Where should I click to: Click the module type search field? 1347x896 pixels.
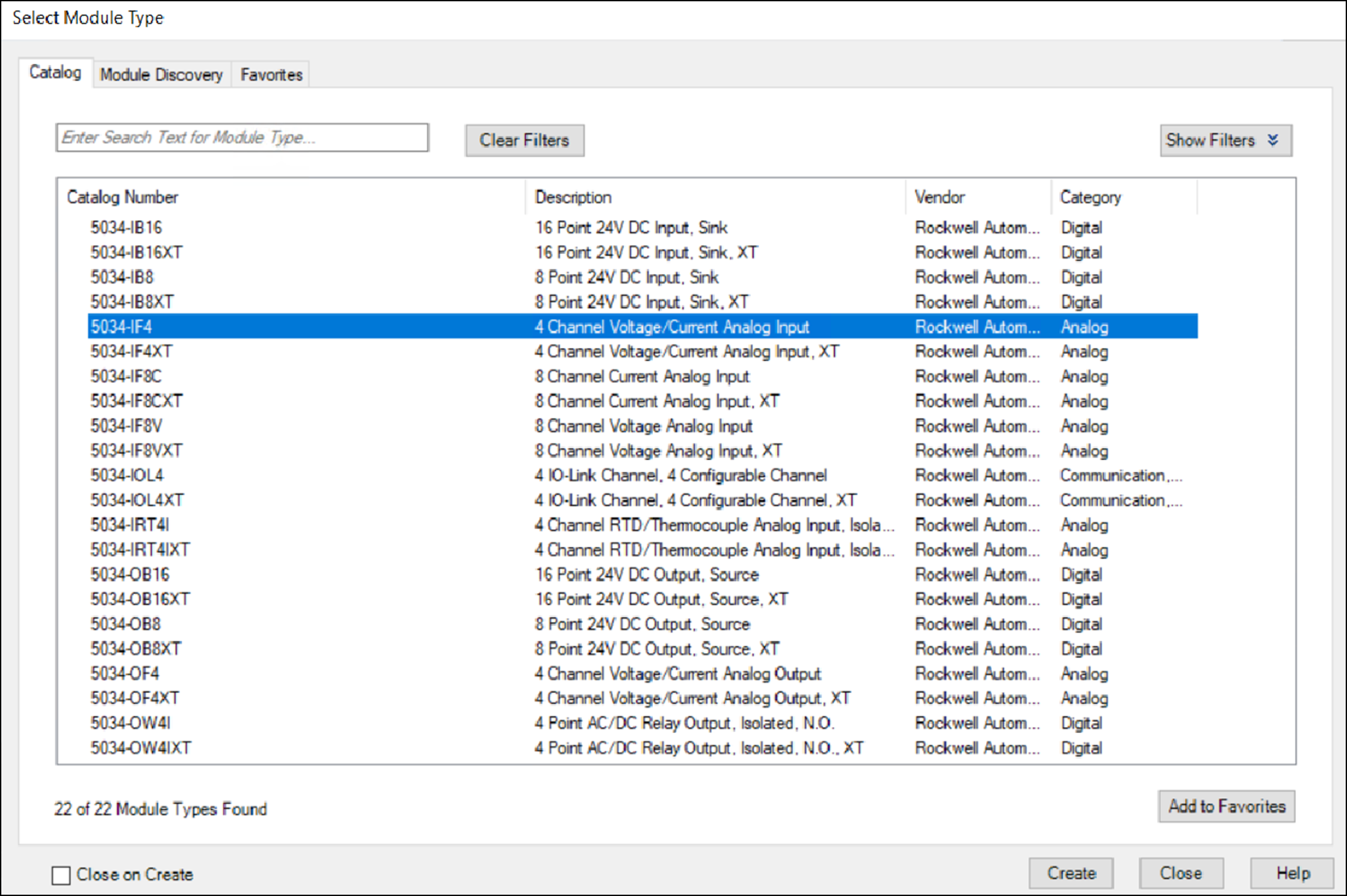[x=242, y=138]
